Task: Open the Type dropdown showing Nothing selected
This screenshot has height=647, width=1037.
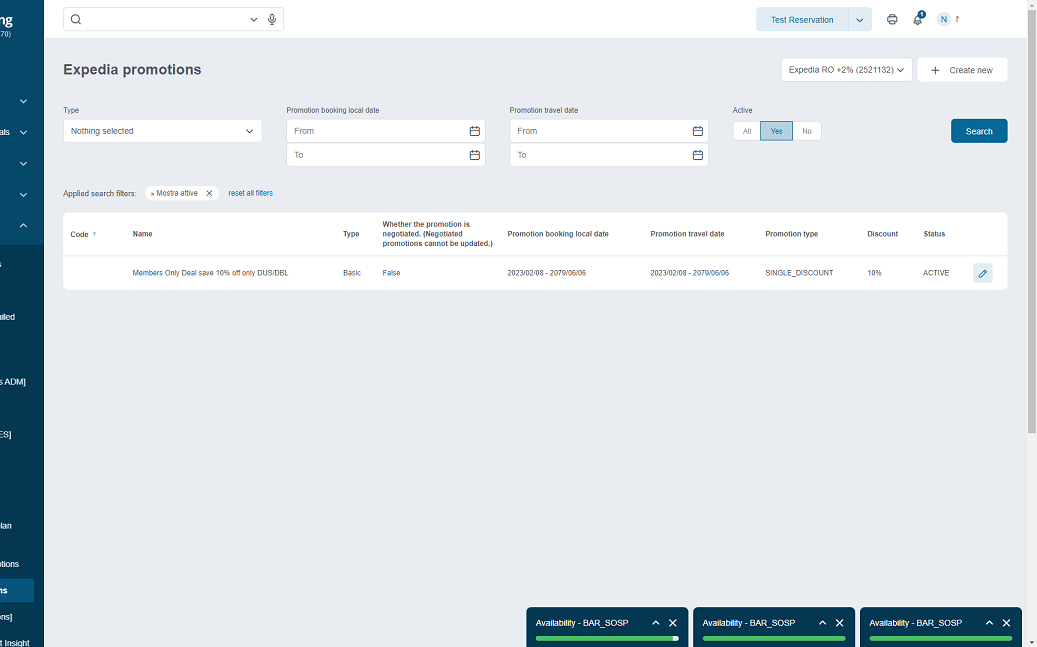Action: 163,131
